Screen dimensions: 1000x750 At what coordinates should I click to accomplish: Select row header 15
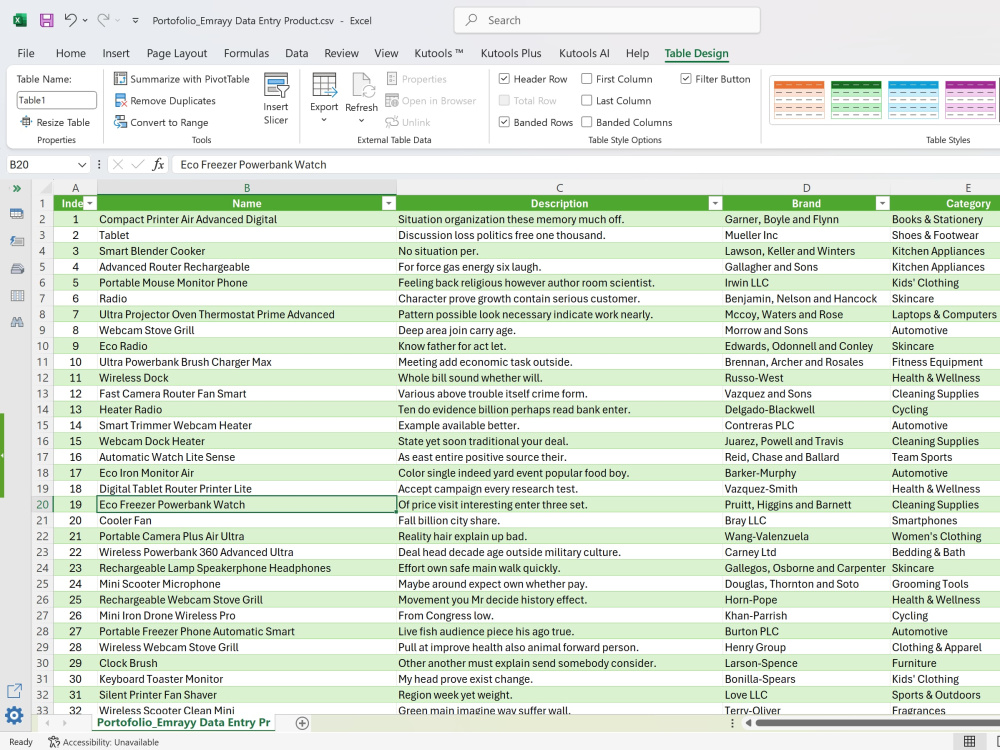click(42, 425)
